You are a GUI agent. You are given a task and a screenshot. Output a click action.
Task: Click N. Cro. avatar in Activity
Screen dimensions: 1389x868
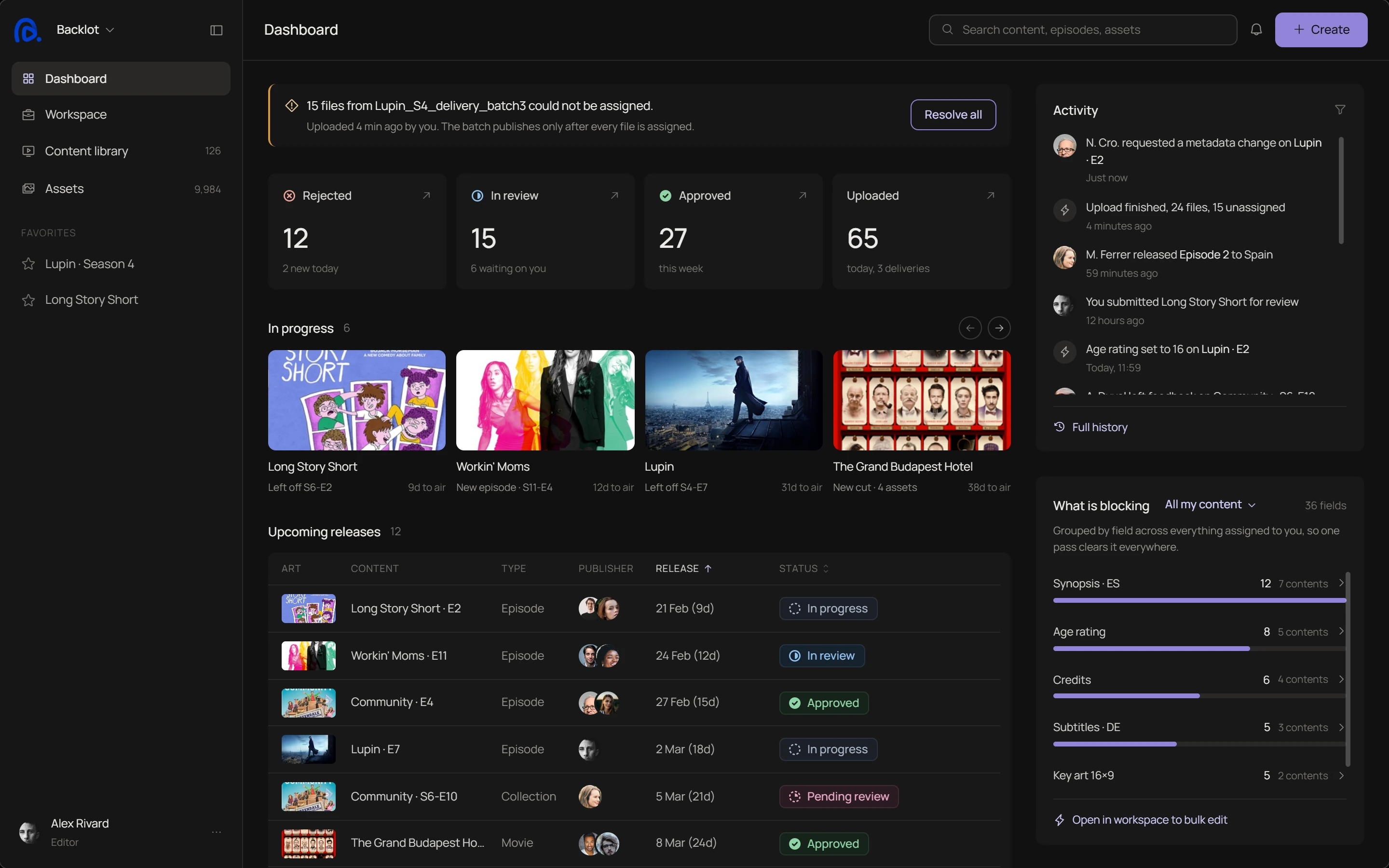point(1064,146)
